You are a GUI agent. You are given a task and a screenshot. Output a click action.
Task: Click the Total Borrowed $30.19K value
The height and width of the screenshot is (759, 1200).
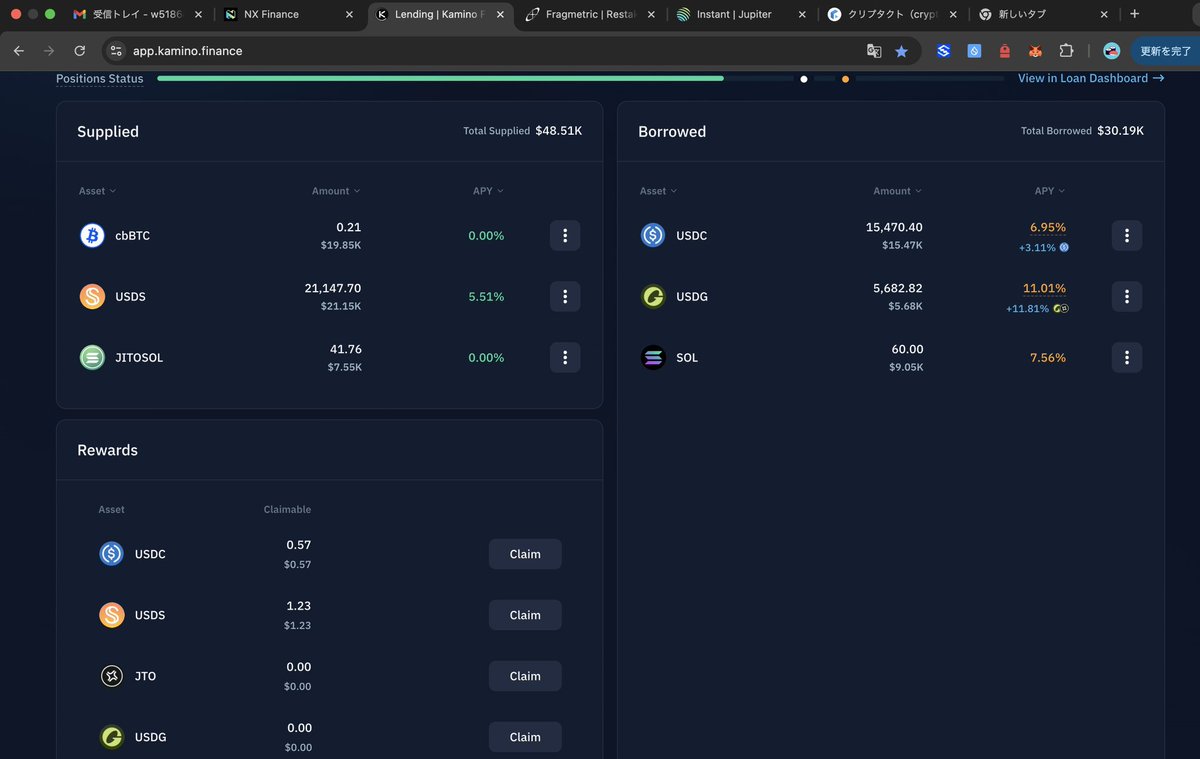point(1121,131)
